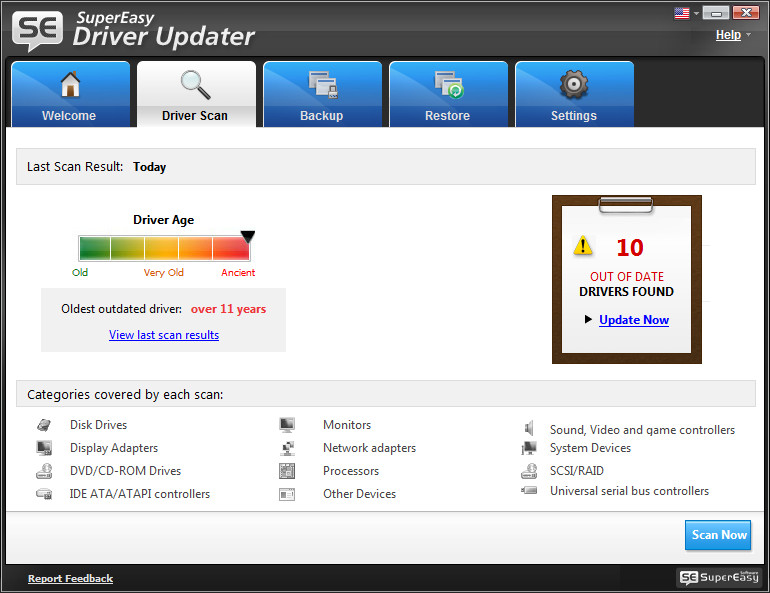
Task: Open the Backup tab
Action: pos(323,94)
